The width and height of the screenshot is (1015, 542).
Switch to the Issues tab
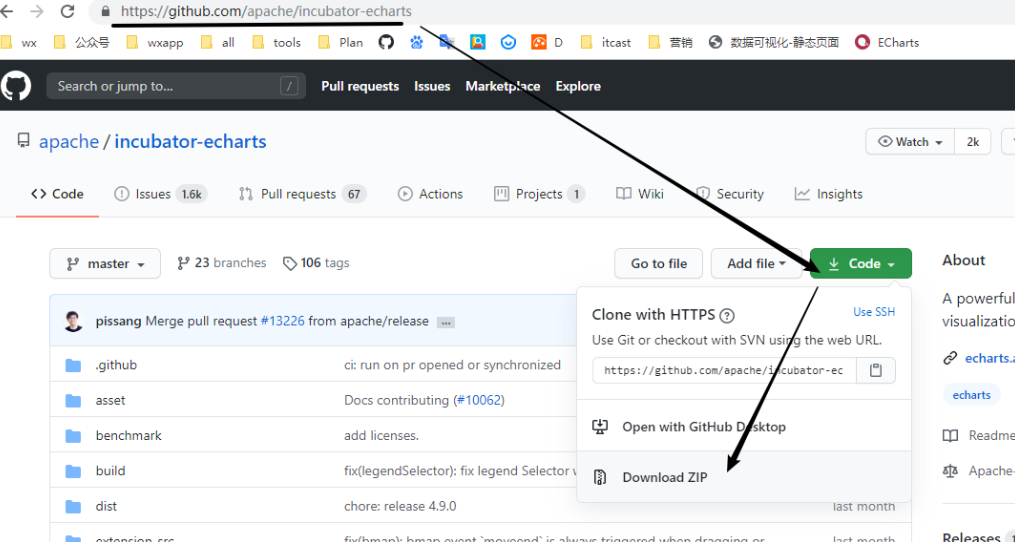160,194
